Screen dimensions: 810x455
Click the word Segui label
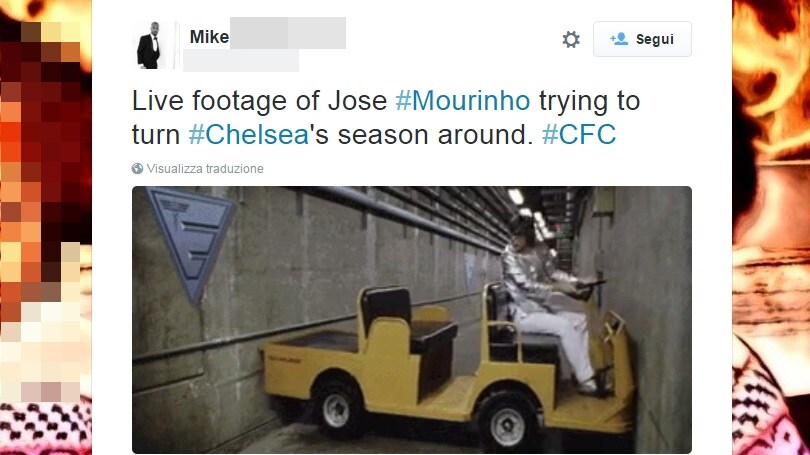coord(655,39)
